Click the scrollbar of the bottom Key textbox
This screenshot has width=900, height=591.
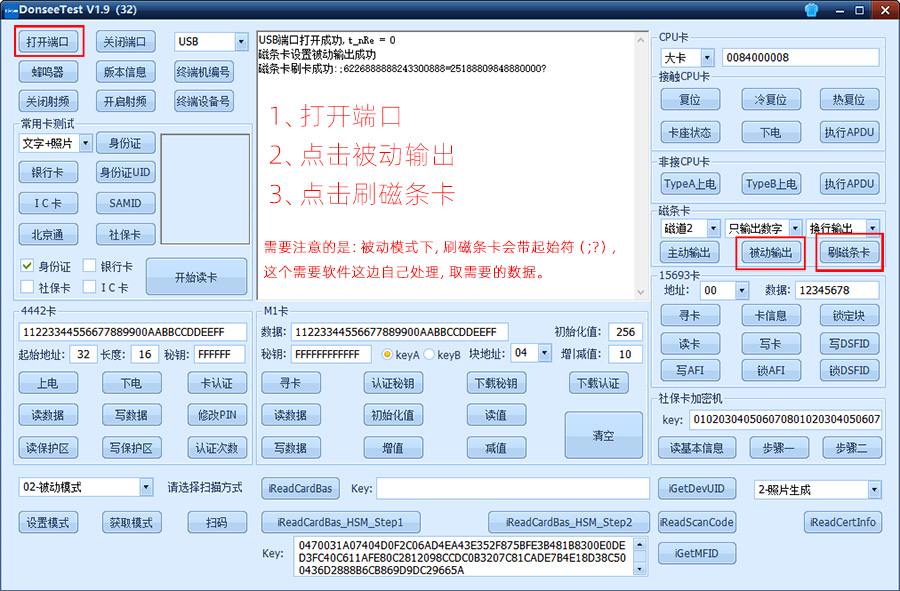click(x=640, y=557)
